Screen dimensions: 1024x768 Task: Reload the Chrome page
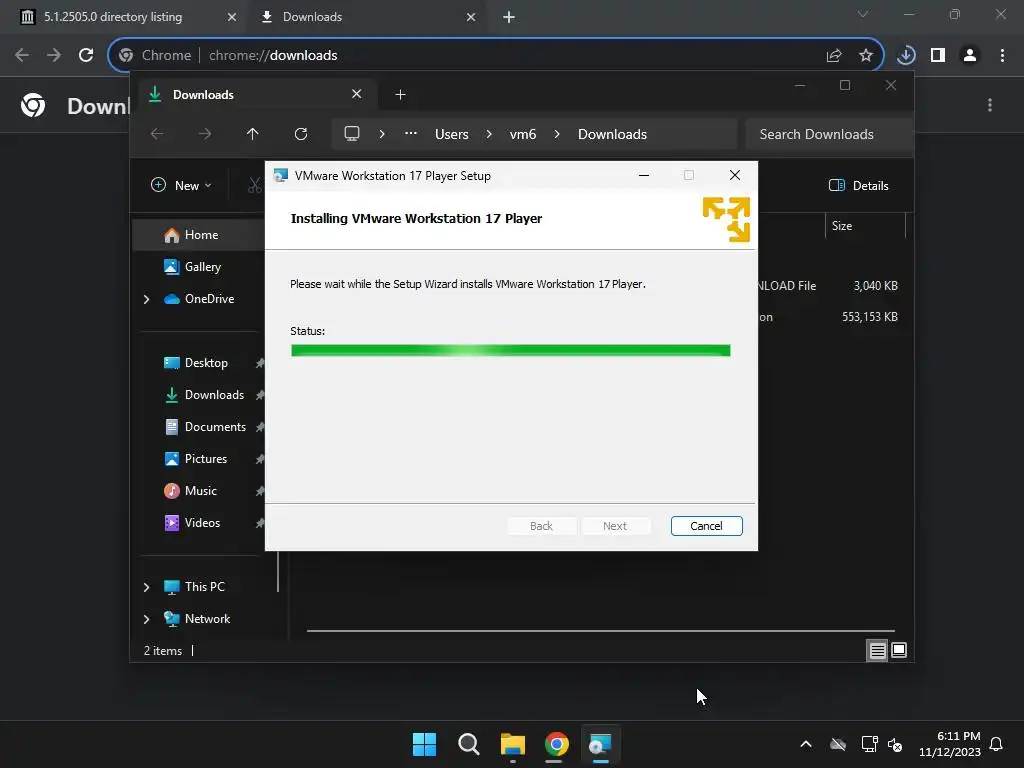pyautogui.click(x=86, y=56)
